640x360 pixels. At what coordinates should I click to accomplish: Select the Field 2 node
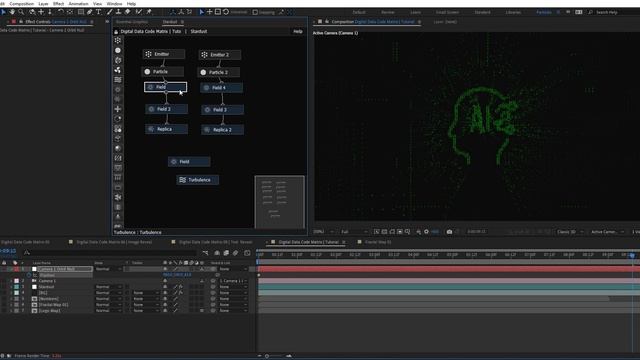(x=167, y=109)
